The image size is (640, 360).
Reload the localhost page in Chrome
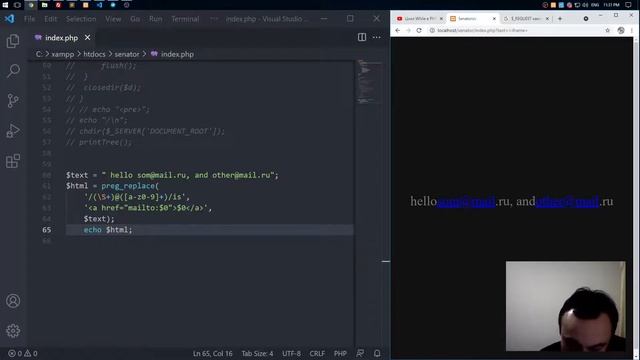tap(419, 30)
